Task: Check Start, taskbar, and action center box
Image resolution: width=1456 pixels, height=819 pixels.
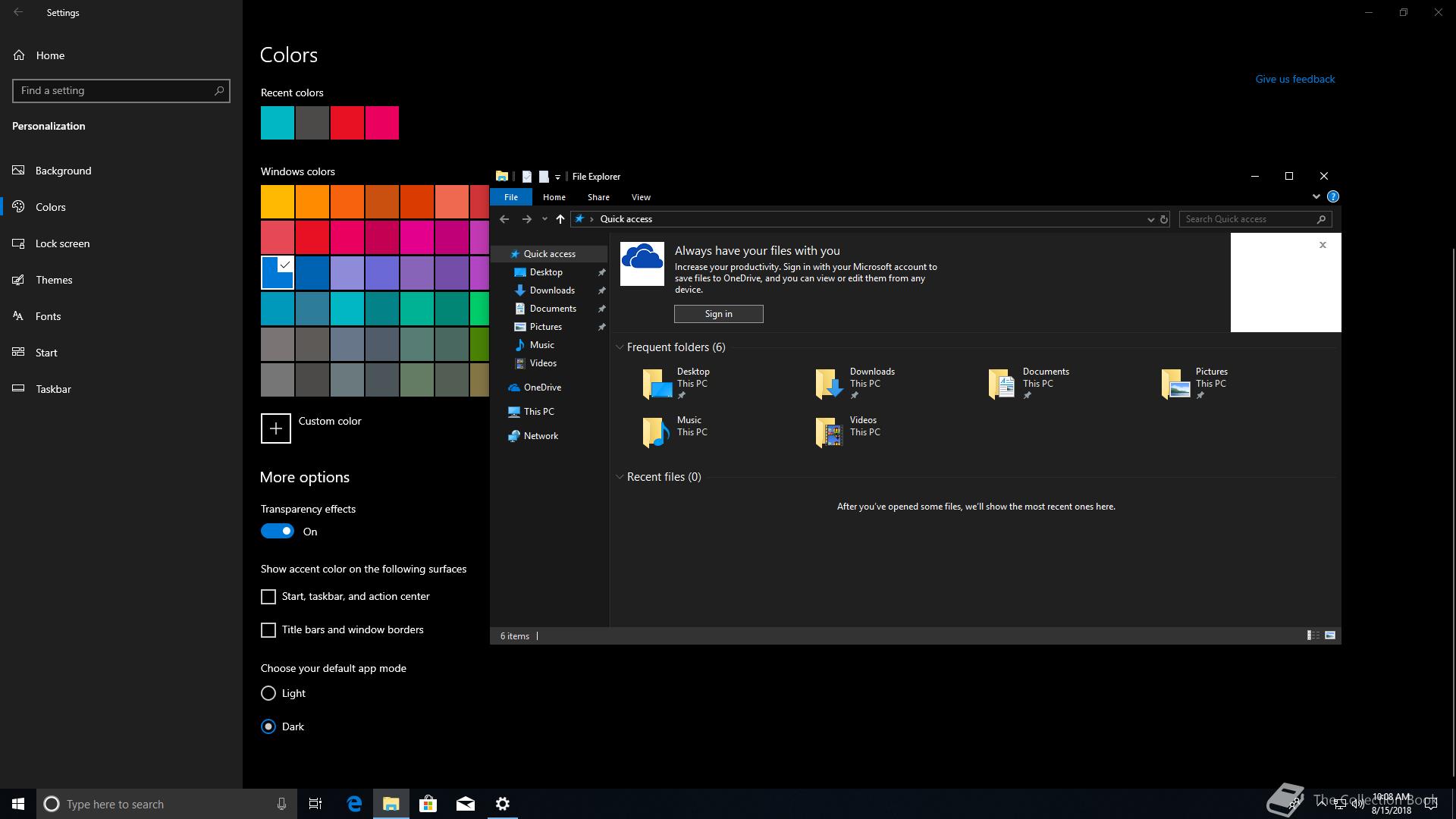Action: tap(268, 597)
